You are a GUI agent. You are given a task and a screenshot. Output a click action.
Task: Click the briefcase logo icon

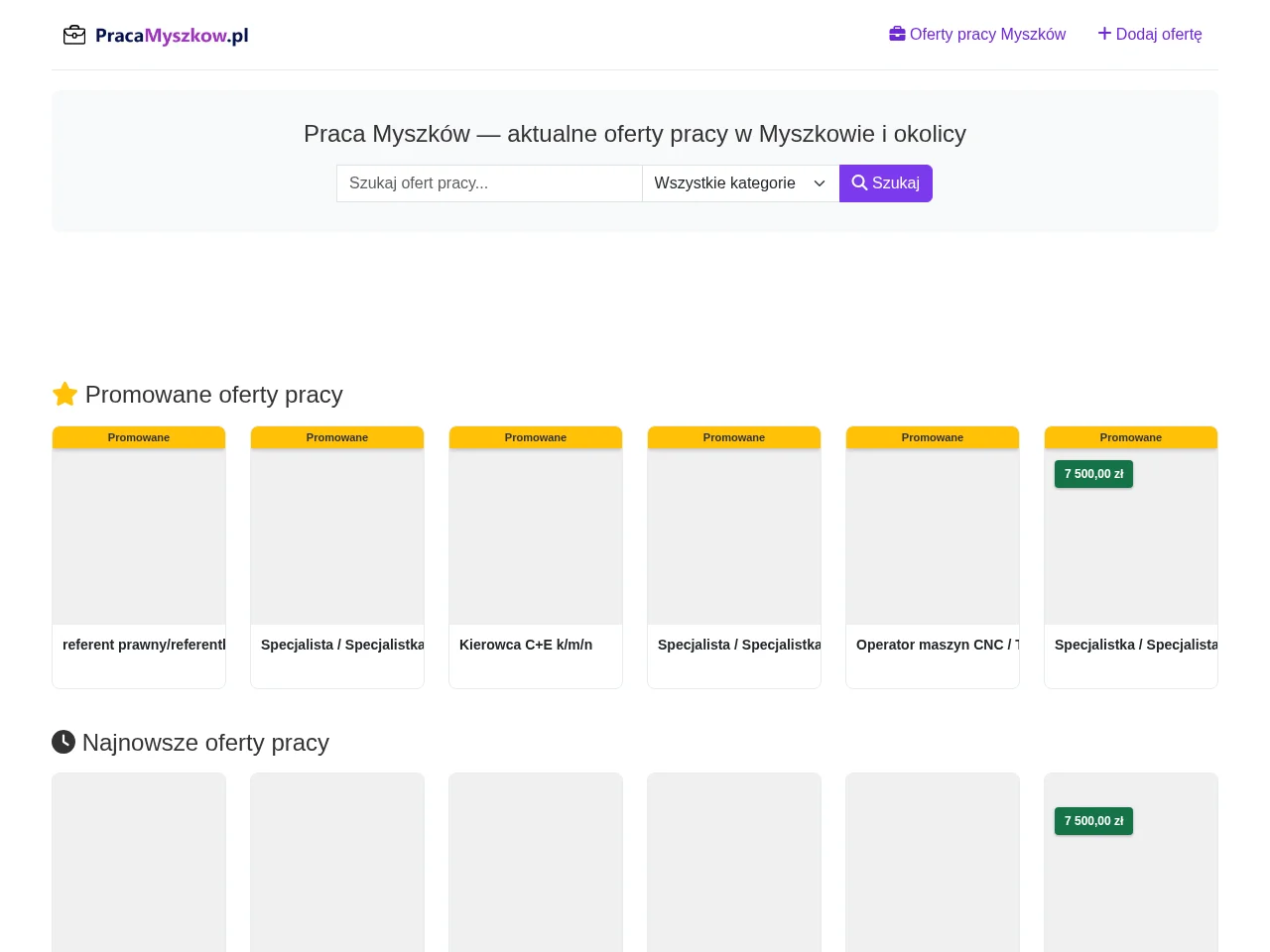74,36
